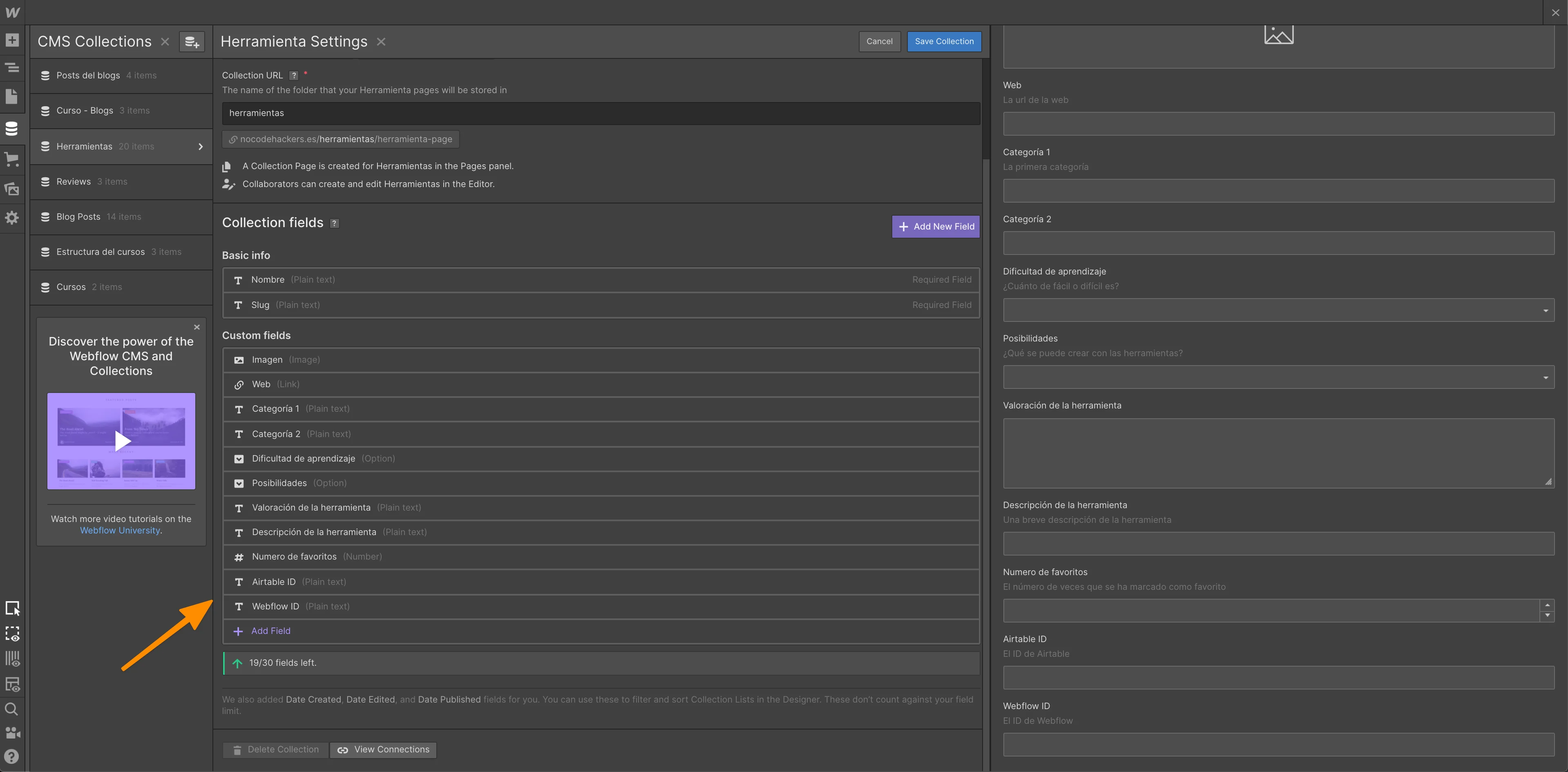
Task: Open the Ecommerce cart panel icon
Action: (x=12, y=159)
